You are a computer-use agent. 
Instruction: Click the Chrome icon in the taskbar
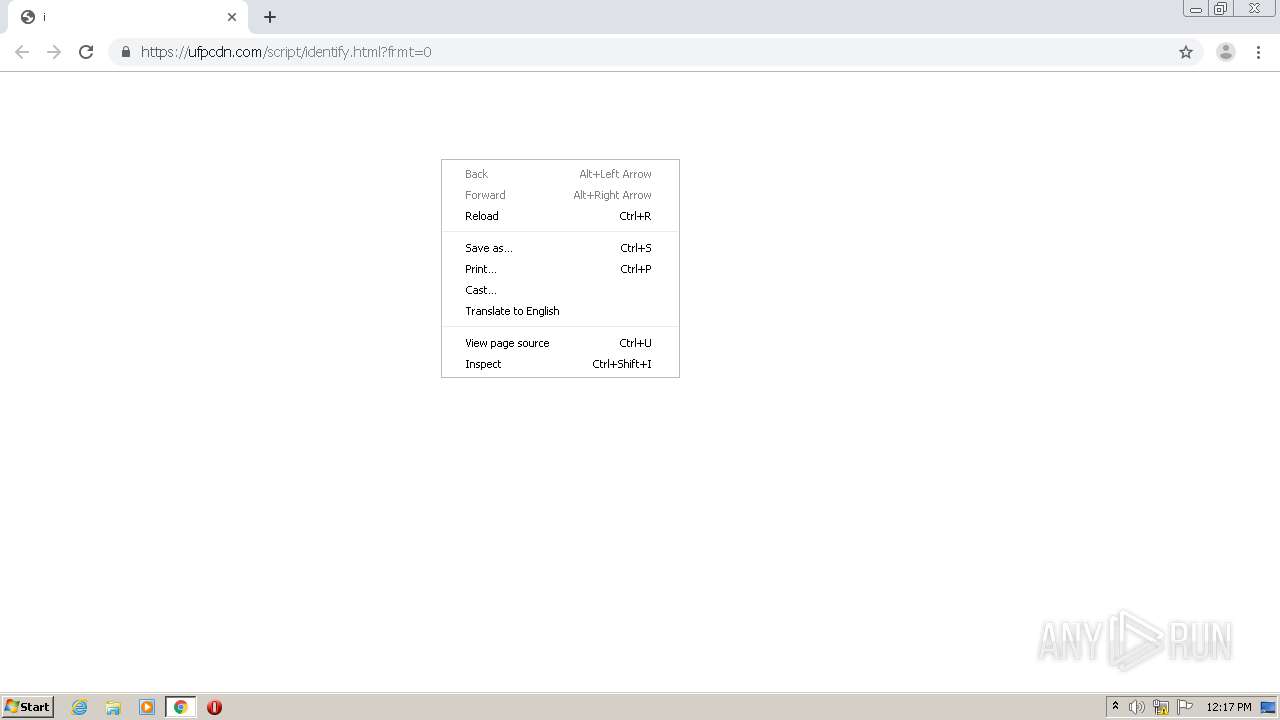180,707
